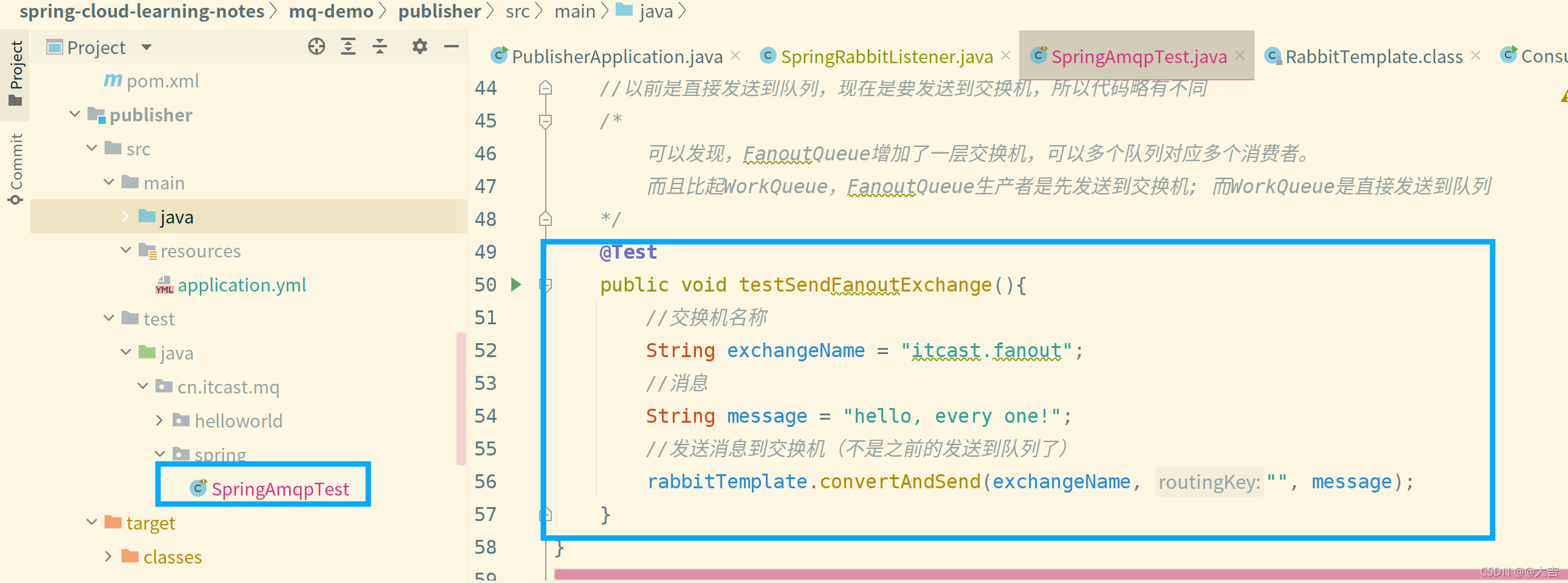Close the RabbitTemplate.class tab
This screenshot has width=1568, height=583.
1476,55
